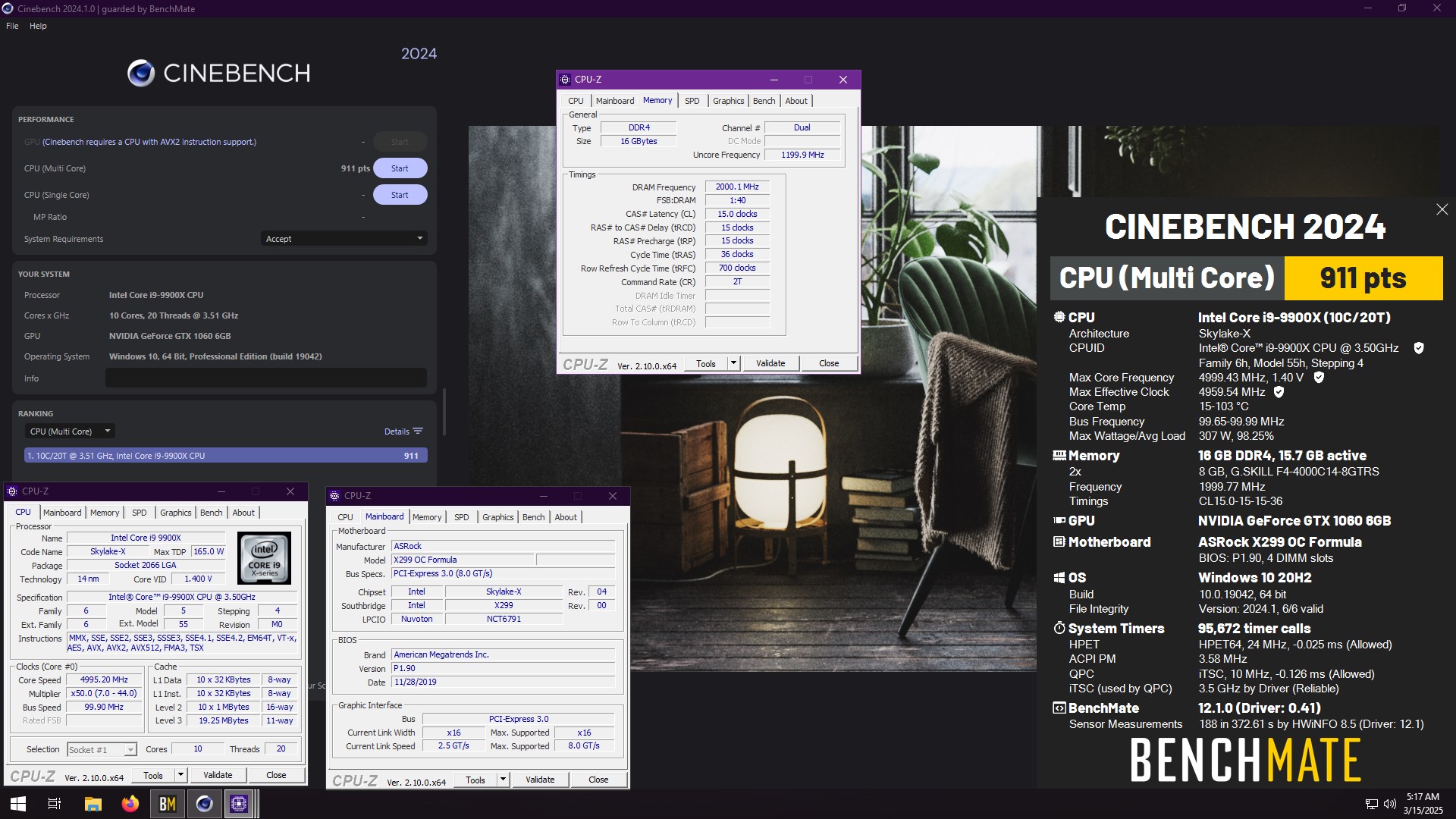Start the CPU (Single Core) benchmark
Screen dimensions: 1456x819
[x=400, y=195]
